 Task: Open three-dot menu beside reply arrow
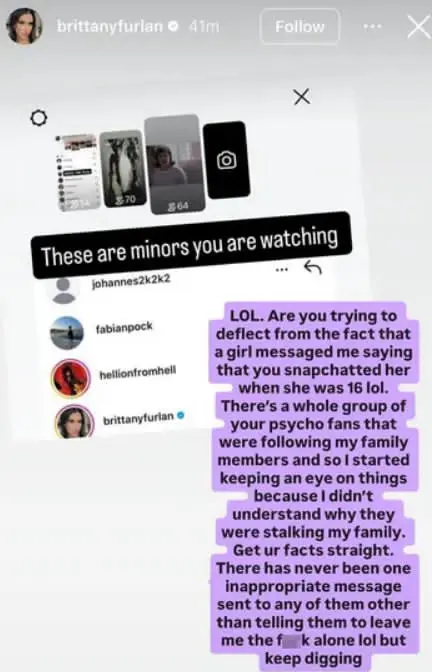(x=282, y=270)
